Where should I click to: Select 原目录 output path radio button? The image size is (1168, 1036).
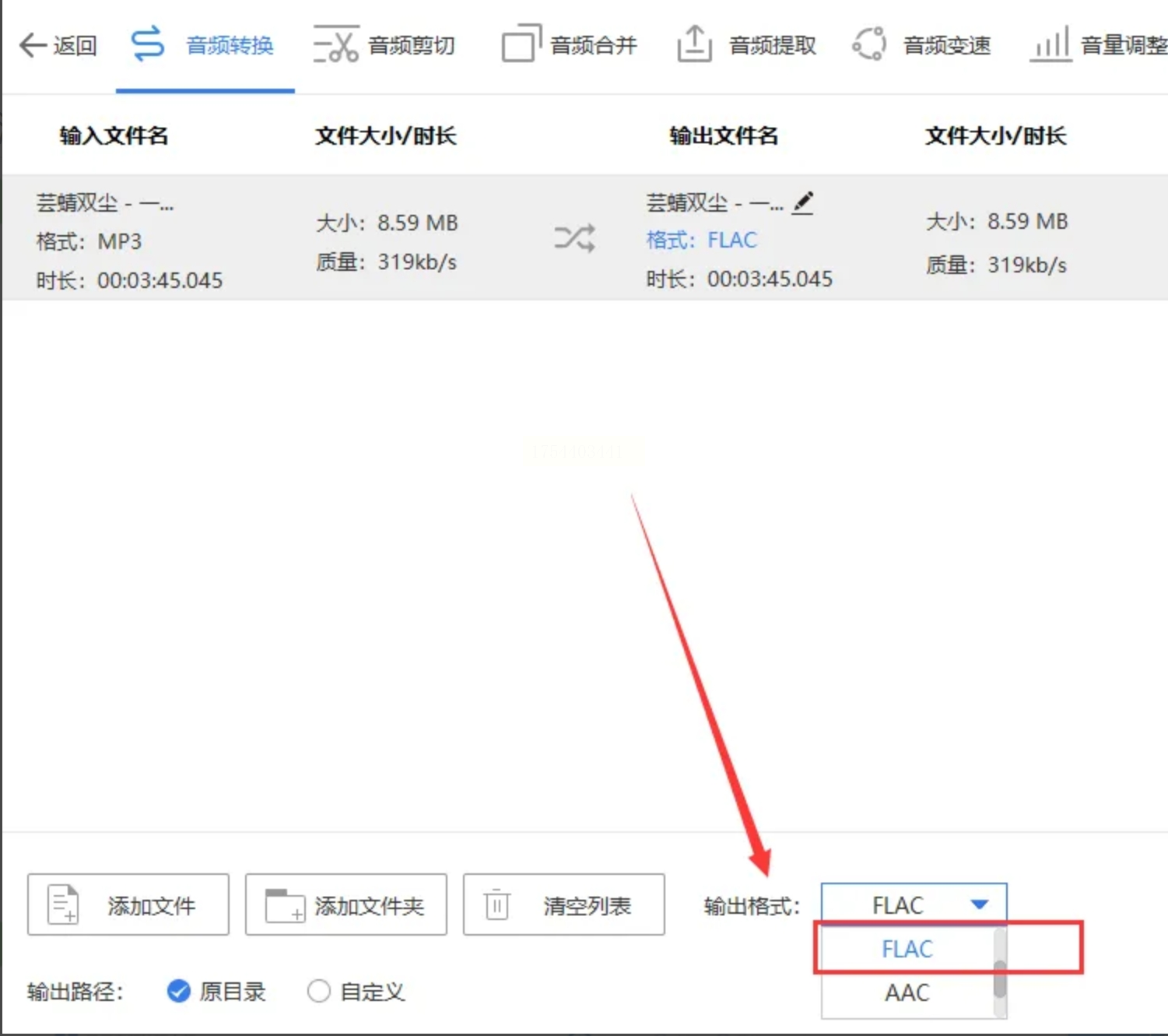coord(179,991)
